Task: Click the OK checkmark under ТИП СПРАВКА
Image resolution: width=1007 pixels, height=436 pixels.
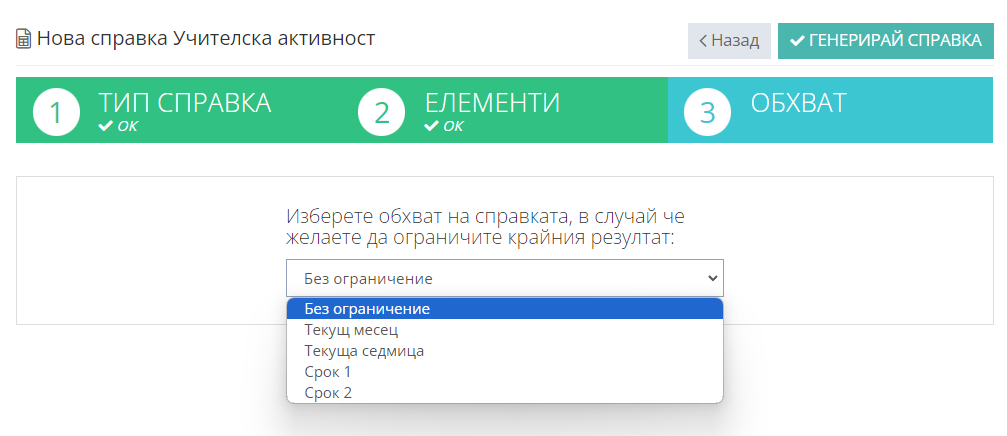Action: coord(105,126)
